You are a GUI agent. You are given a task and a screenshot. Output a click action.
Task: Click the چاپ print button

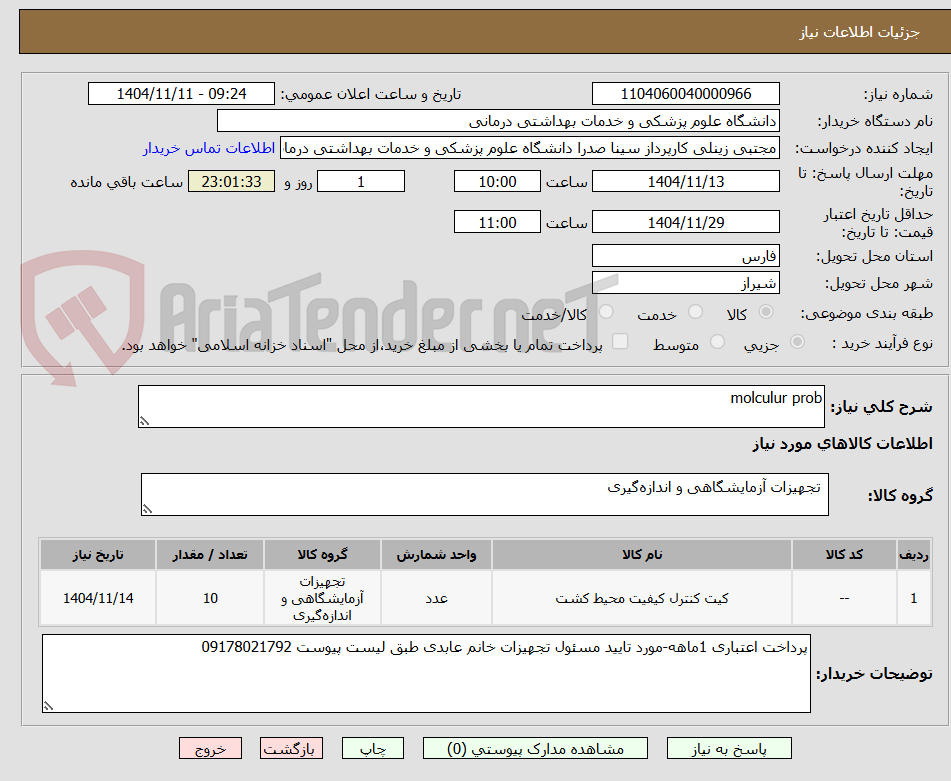pos(372,748)
